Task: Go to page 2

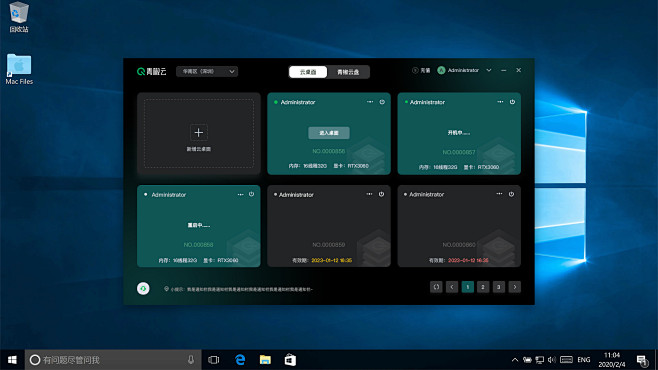Action: click(483, 287)
